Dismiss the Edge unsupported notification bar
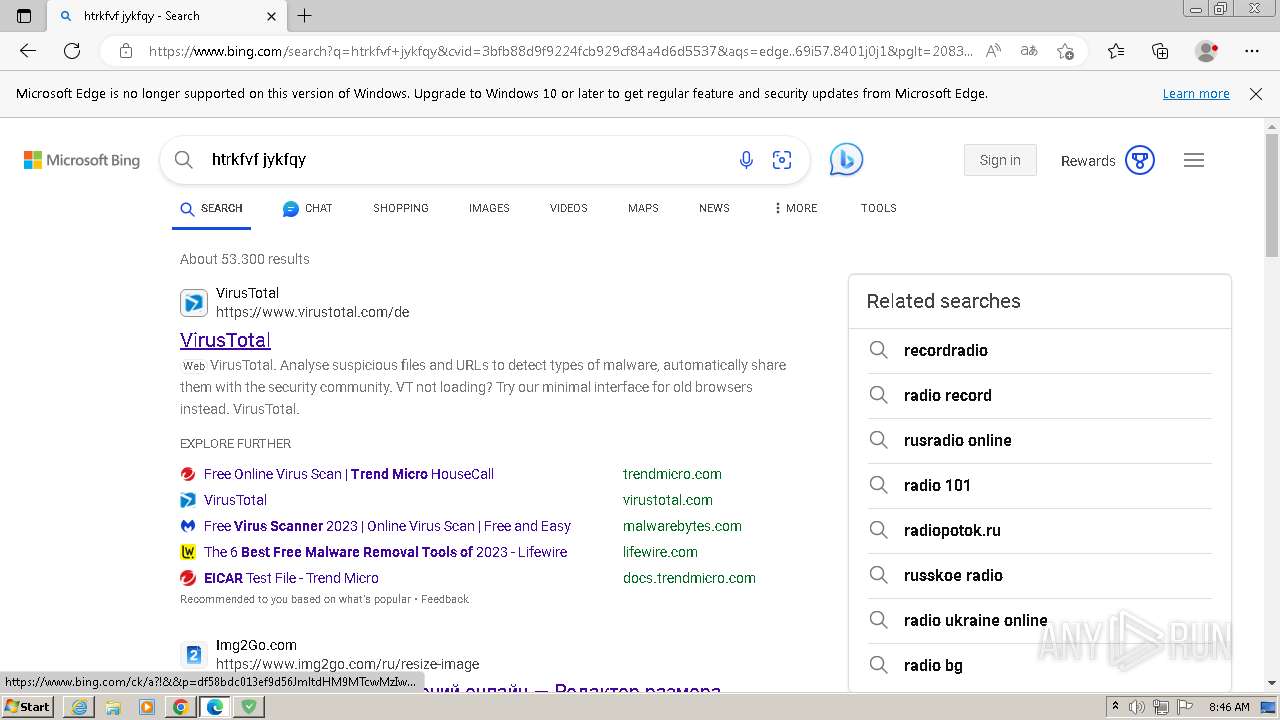 pos(1256,94)
